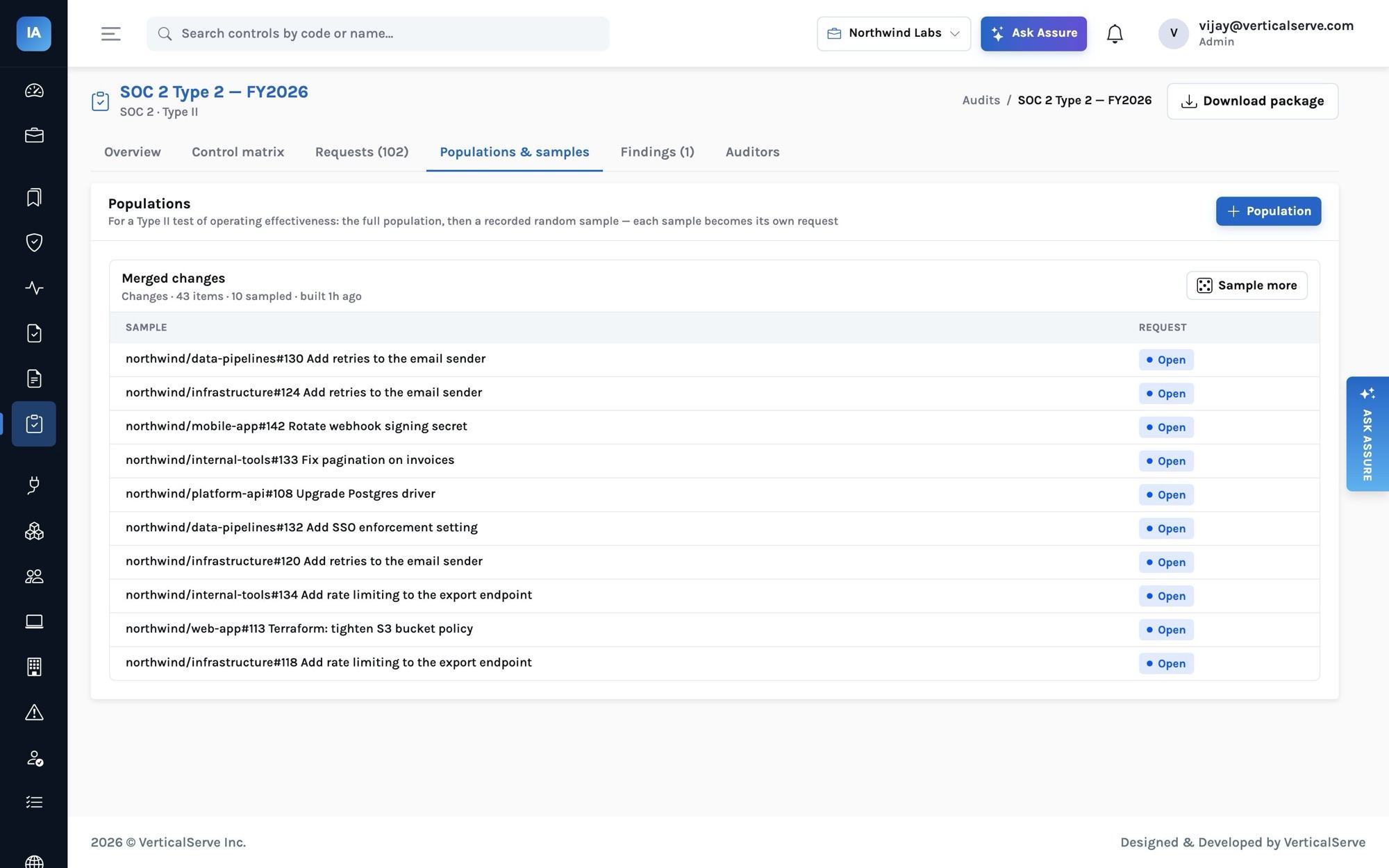Toggle the hamburger menu button
This screenshot has height=868, width=1389.
(x=111, y=33)
